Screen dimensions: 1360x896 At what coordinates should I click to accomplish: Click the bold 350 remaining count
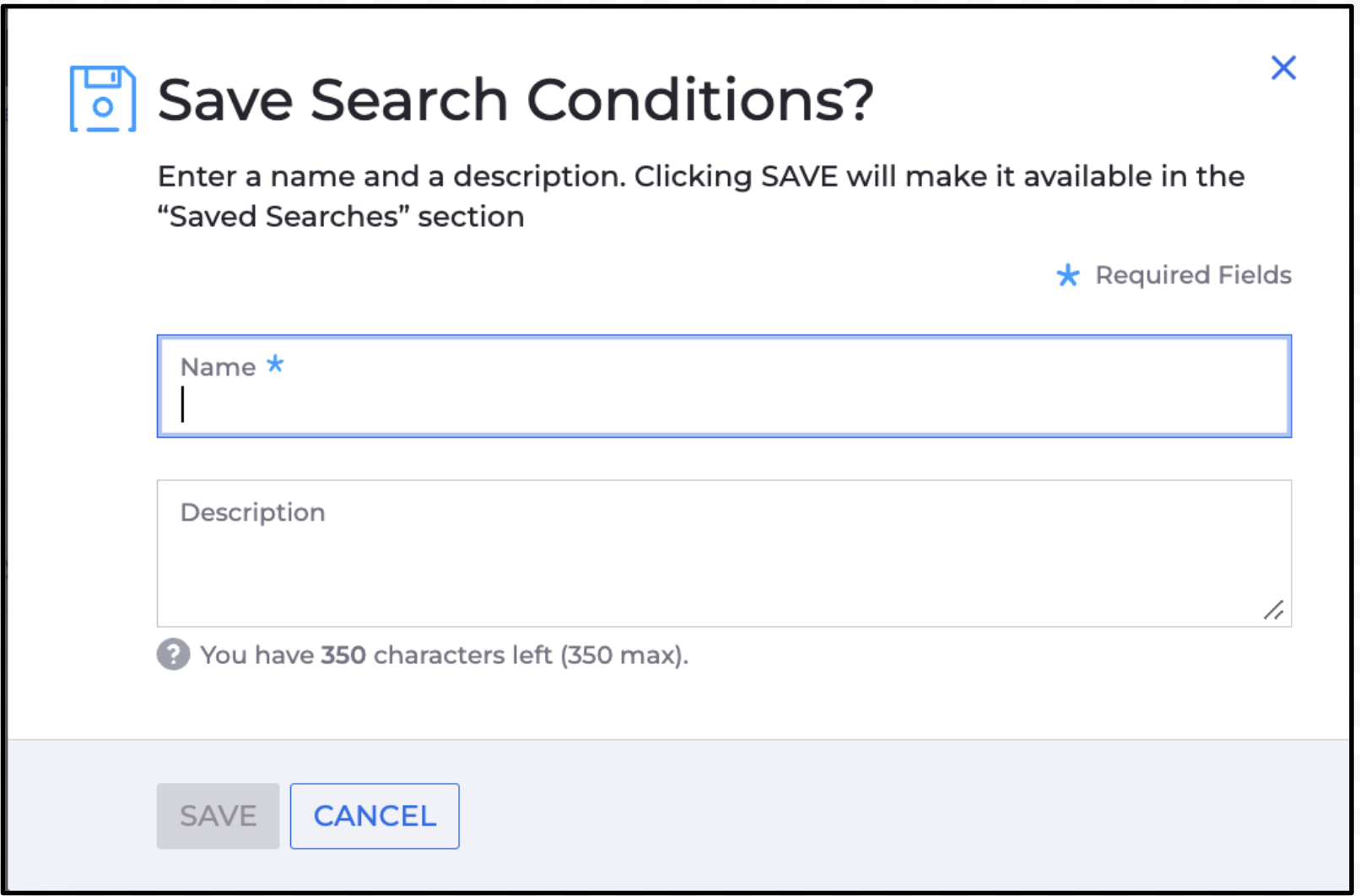tap(343, 655)
